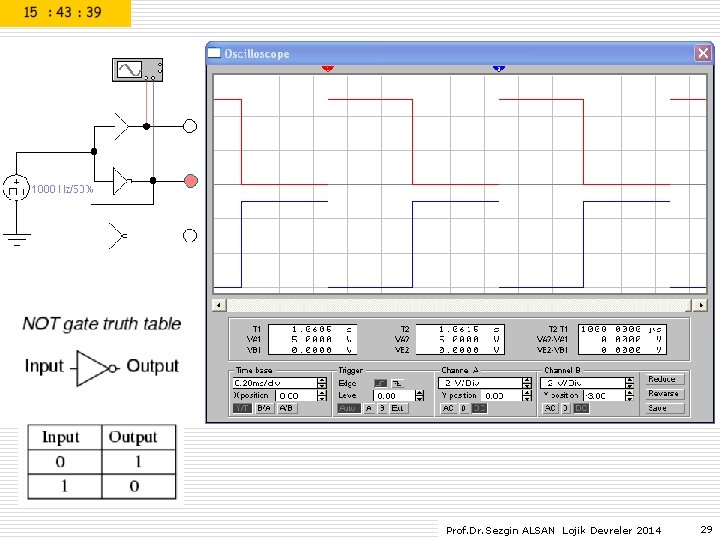Click the Oscilloscope title bar icon
This screenshot has width=720, height=540.
(x=214, y=53)
